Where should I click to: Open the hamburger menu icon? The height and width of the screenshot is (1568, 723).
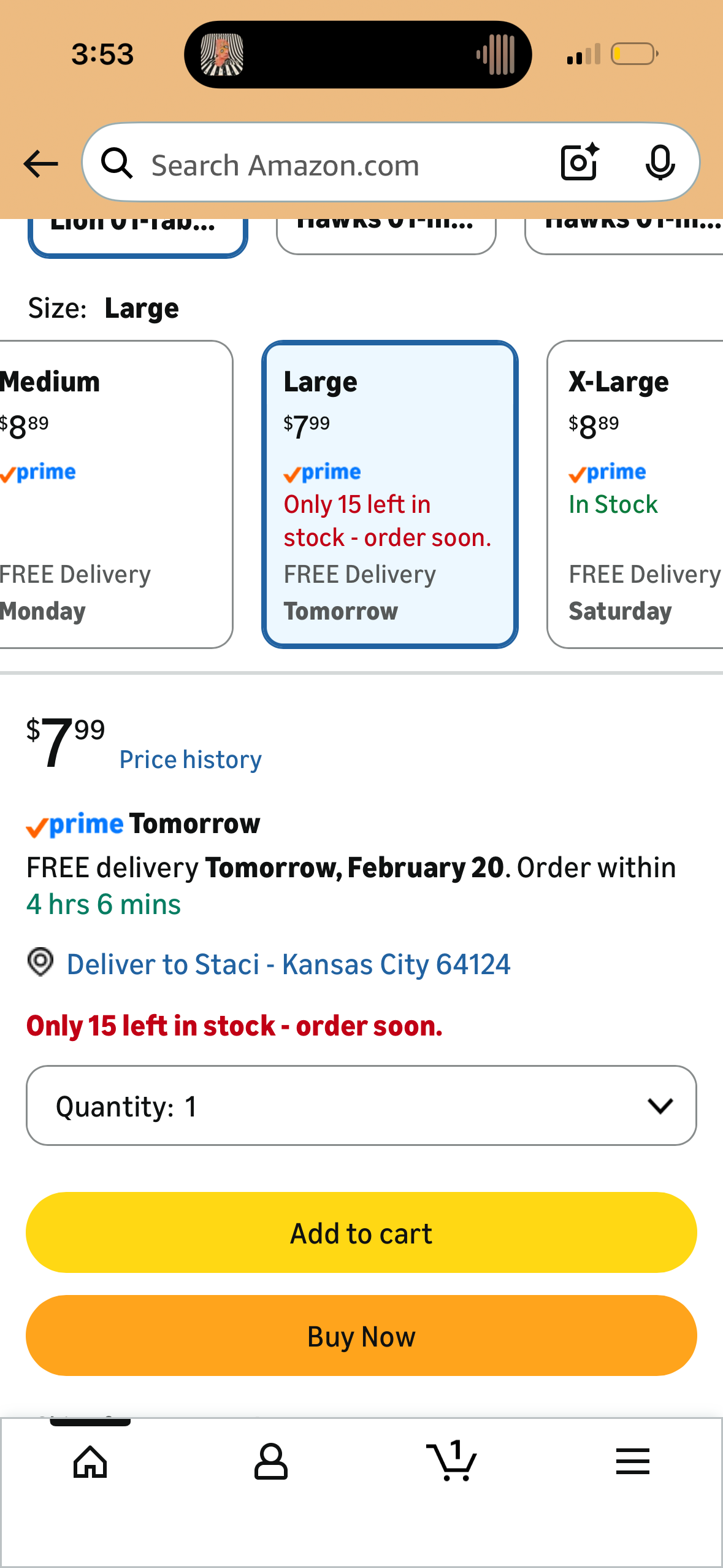(x=632, y=1461)
